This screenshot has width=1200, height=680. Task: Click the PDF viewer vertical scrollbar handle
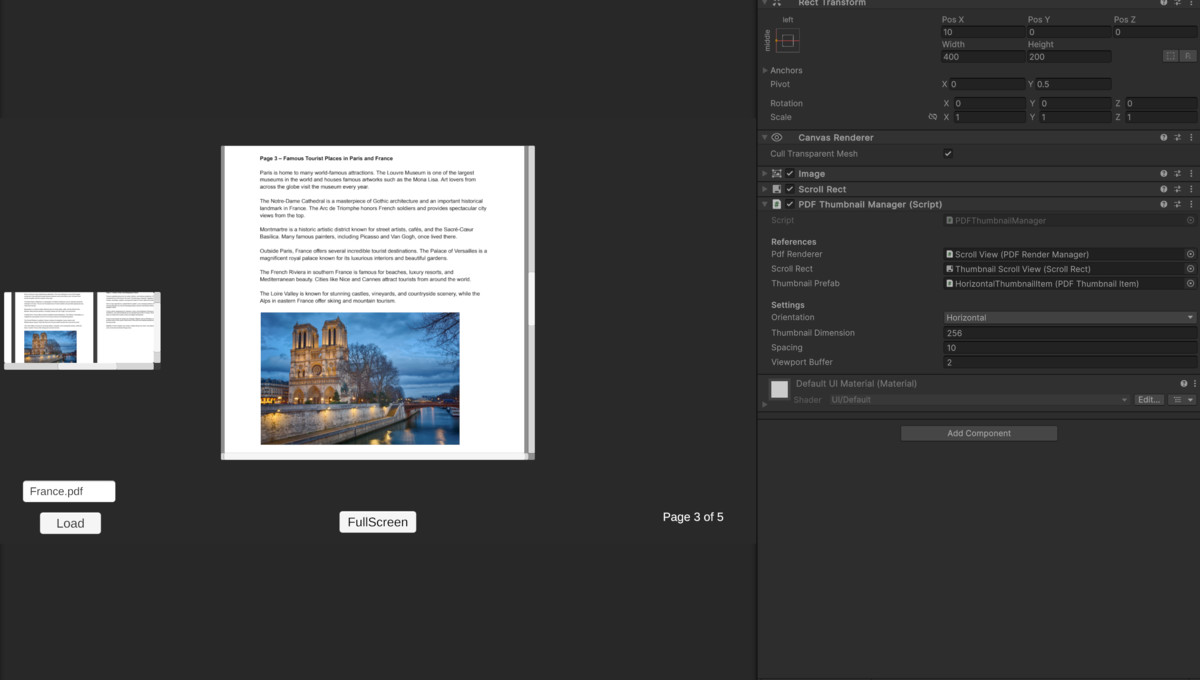(x=531, y=300)
